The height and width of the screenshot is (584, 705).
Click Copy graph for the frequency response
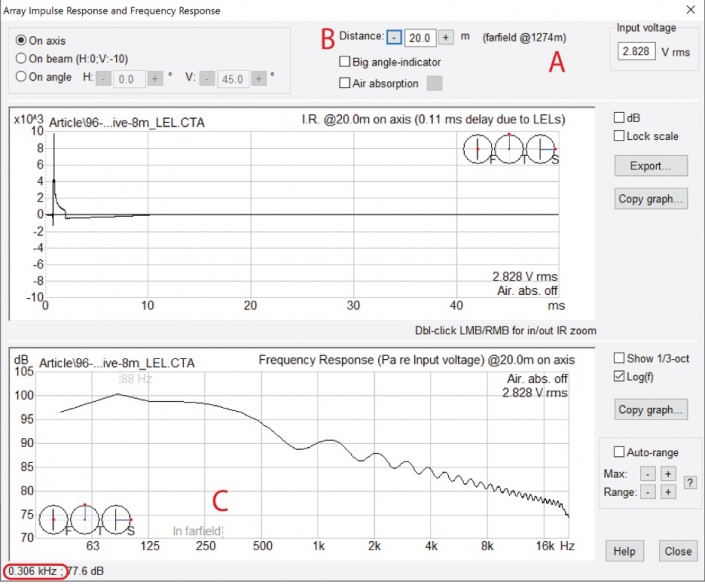(x=651, y=409)
